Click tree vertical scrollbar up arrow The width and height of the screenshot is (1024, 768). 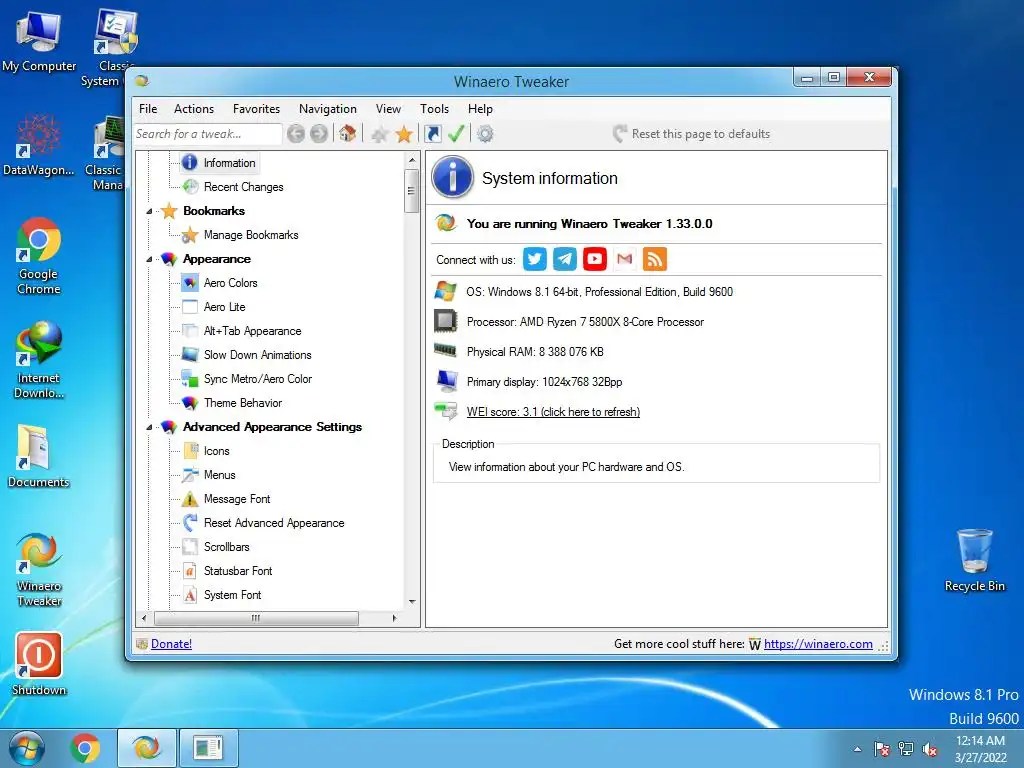(412, 160)
